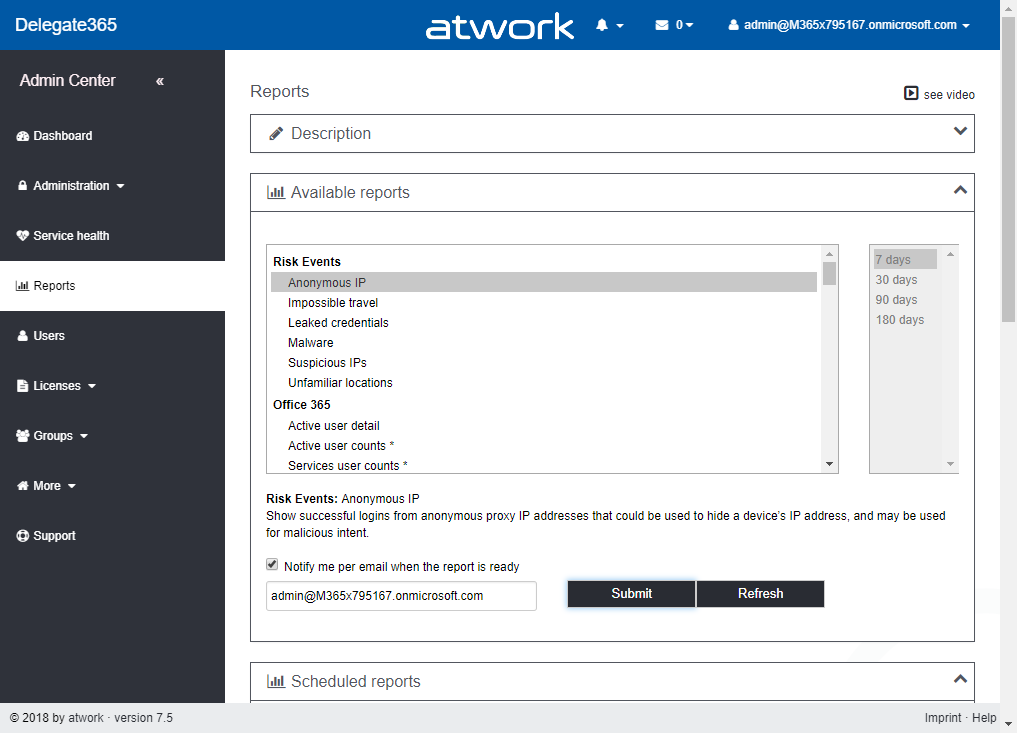Open the mail envelope icon in header
Viewport: 1017px width, 733px height.
click(662, 25)
